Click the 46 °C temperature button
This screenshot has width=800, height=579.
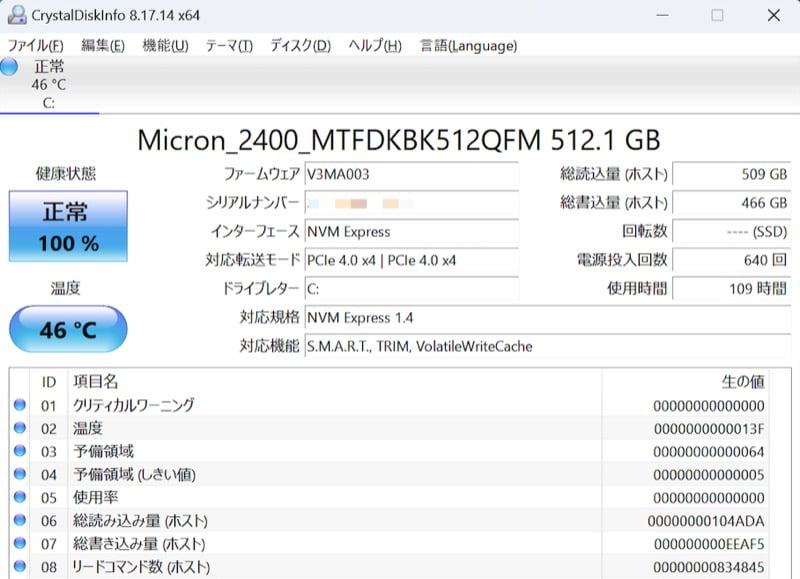pos(68,329)
